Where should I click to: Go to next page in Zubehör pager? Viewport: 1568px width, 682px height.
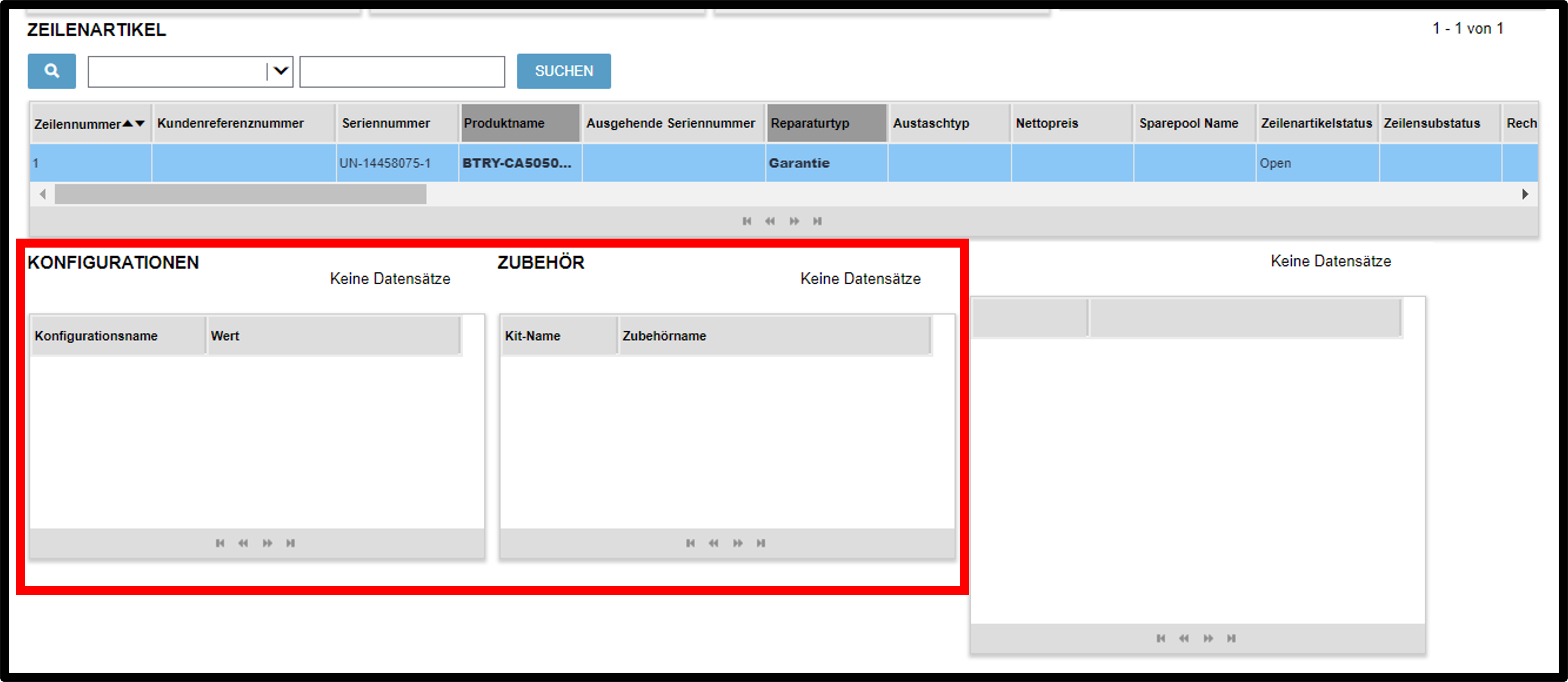(738, 543)
